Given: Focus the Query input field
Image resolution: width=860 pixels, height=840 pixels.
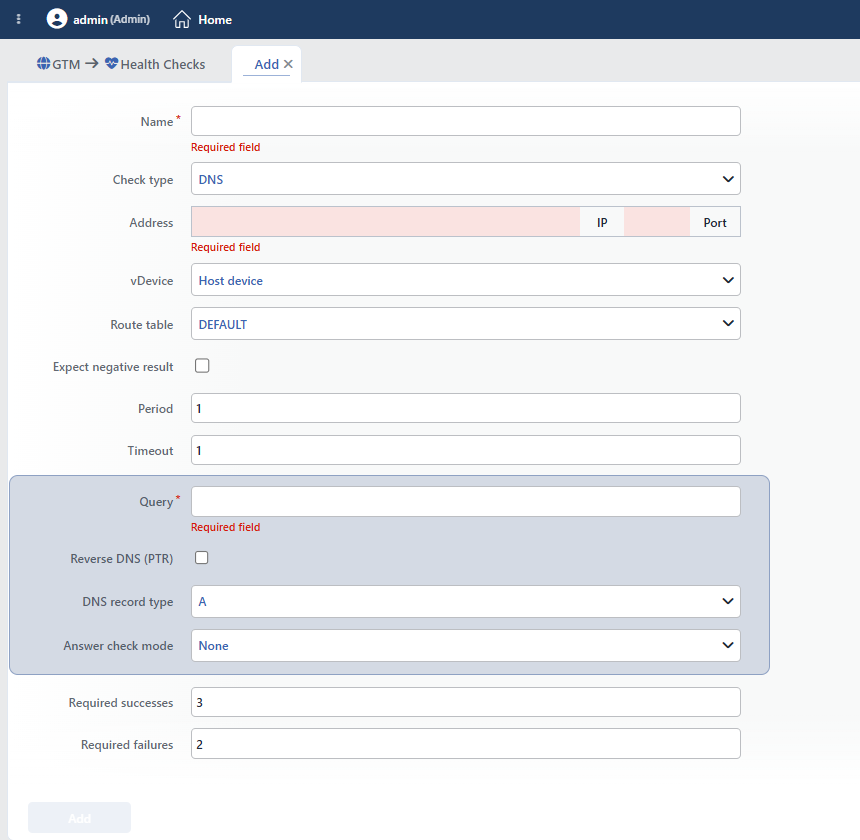Looking at the screenshot, I should pos(466,502).
